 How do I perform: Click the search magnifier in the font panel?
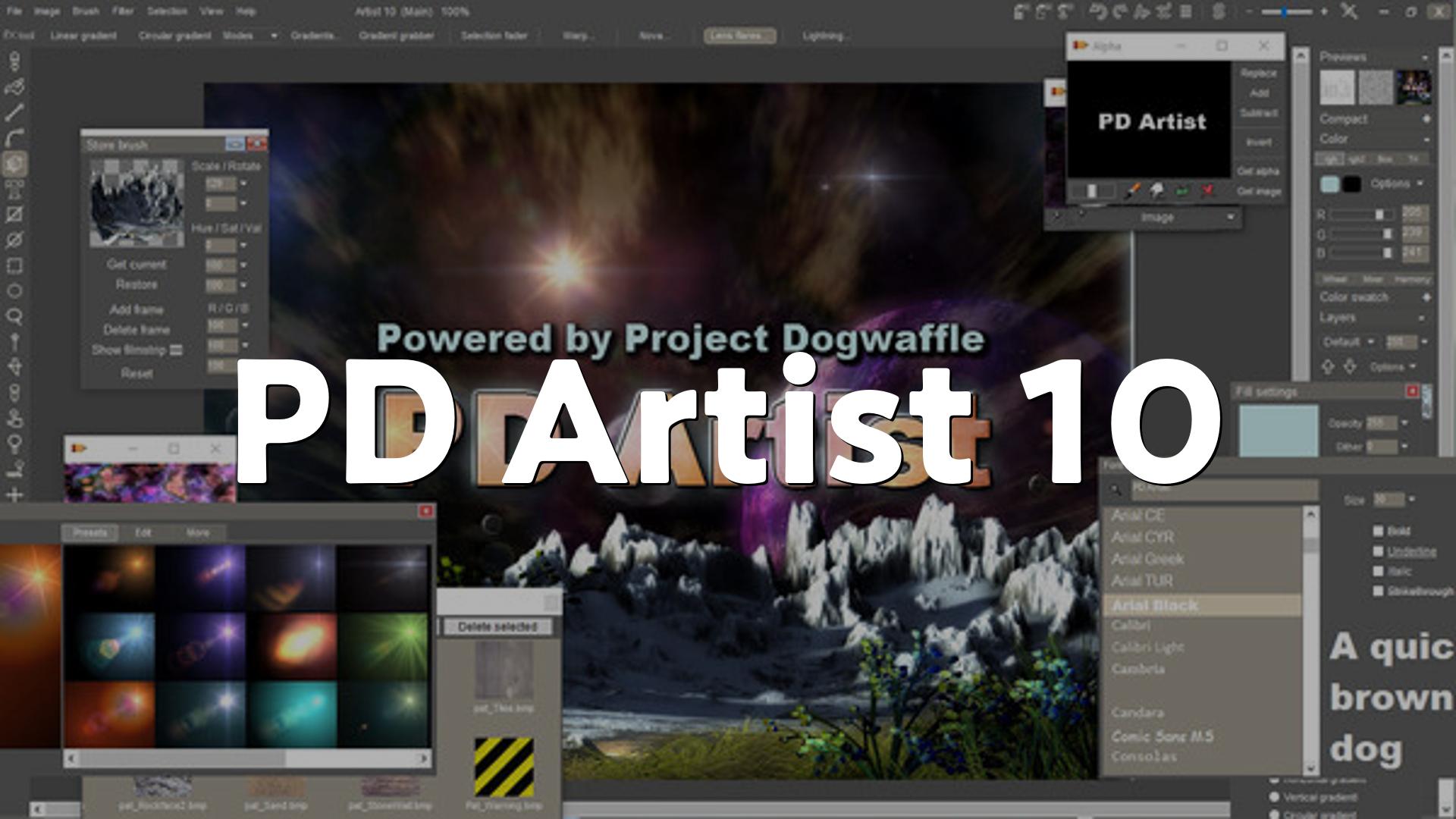point(1116,490)
